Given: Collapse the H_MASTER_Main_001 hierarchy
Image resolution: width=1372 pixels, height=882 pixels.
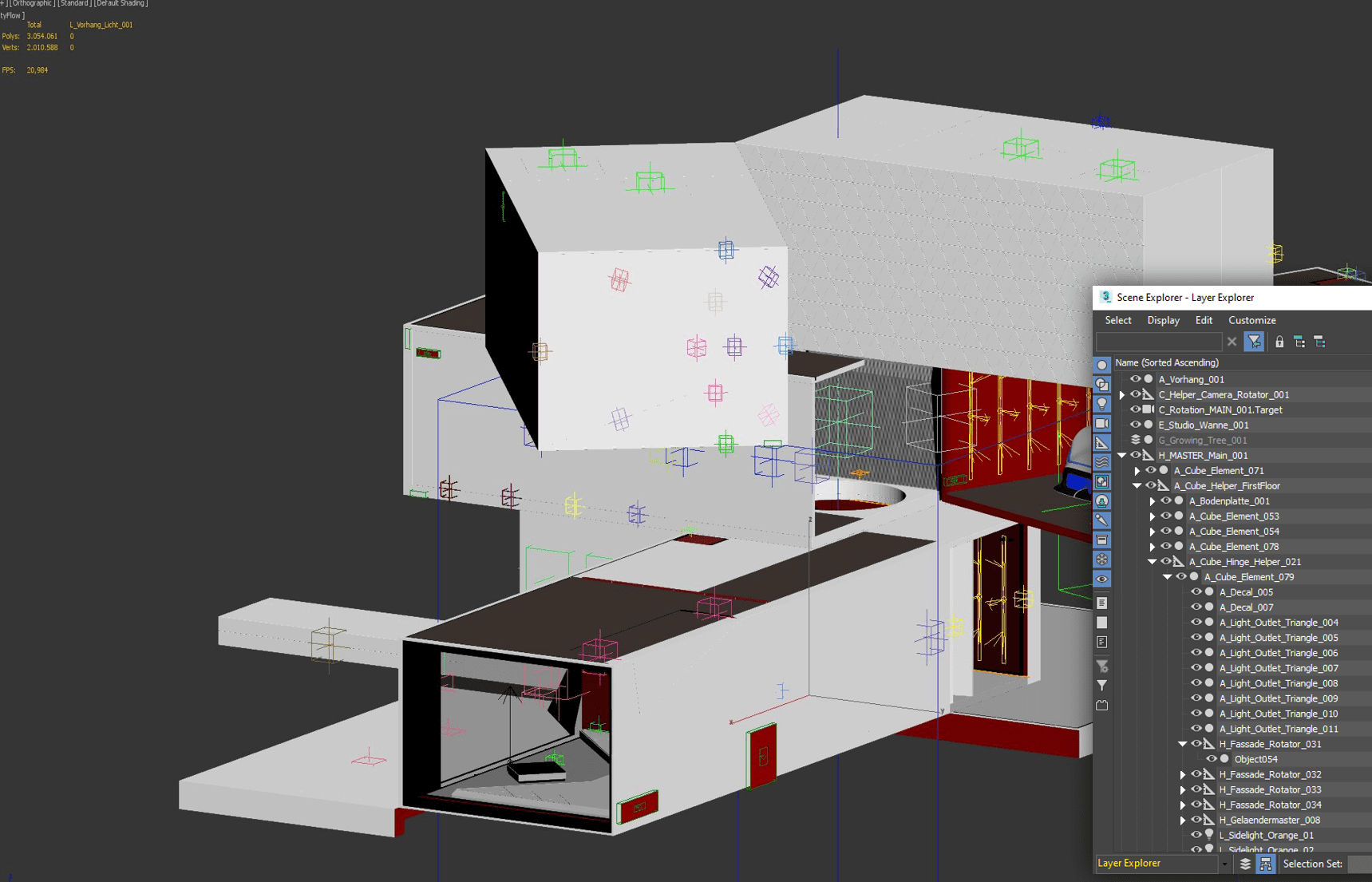Looking at the screenshot, I should pos(1122,456).
